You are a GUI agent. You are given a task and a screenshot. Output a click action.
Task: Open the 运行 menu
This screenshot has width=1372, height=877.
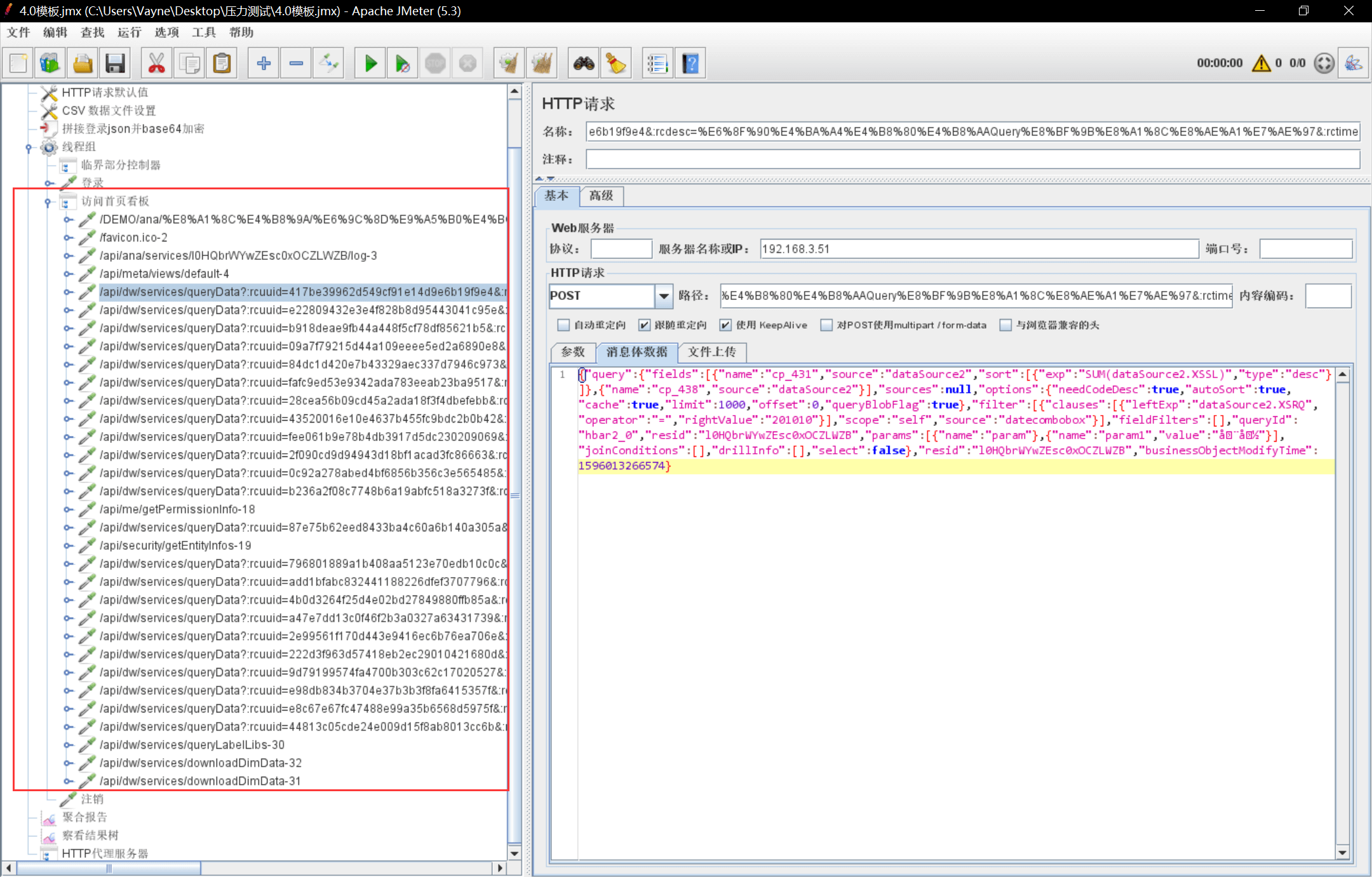point(129,32)
